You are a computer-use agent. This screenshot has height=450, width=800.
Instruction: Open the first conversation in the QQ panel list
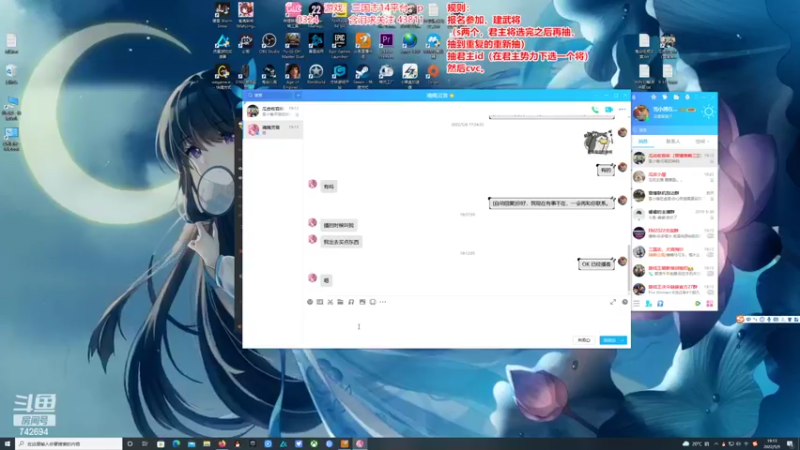[674, 158]
